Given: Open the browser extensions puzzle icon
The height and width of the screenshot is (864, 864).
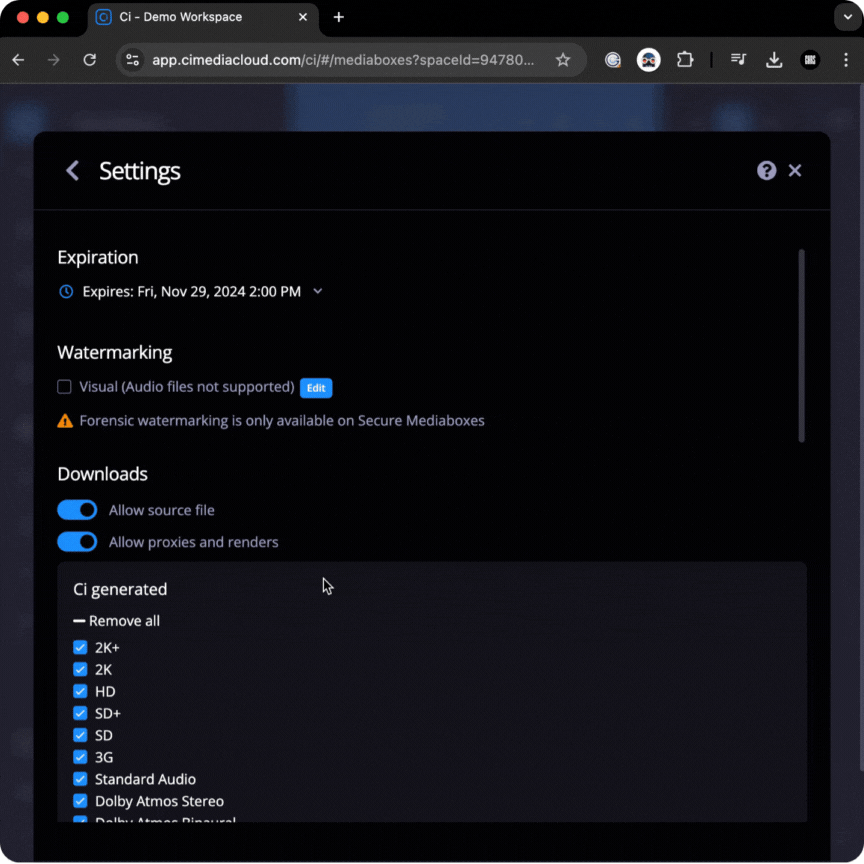Looking at the screenshot, I should pyautogui.click(x=684, y=60).
